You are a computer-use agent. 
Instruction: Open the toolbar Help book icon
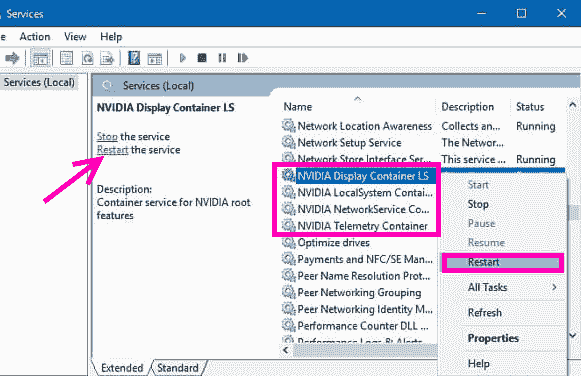pos(134,58)
